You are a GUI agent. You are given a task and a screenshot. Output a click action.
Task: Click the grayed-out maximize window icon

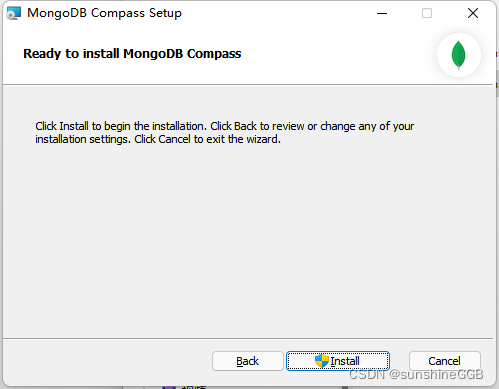pyautogui.click(x=427, y=13)
